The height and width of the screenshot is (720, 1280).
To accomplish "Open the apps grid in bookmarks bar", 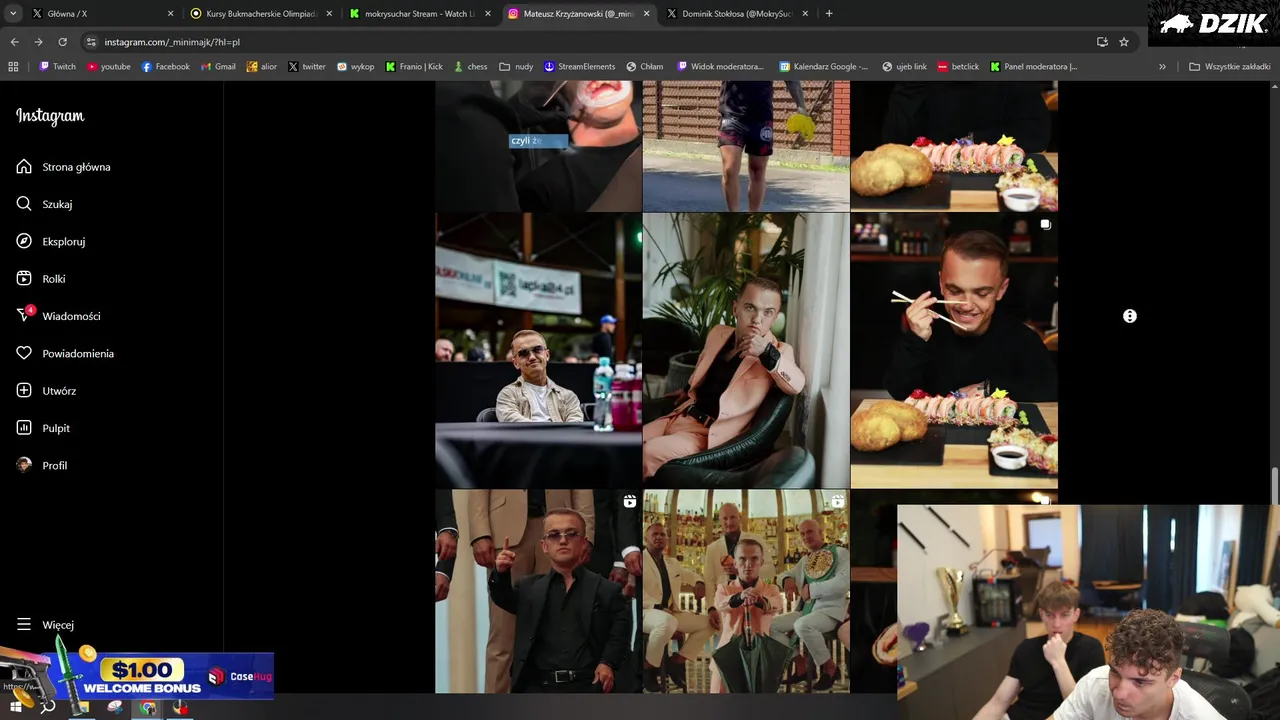I will point(13,67).
